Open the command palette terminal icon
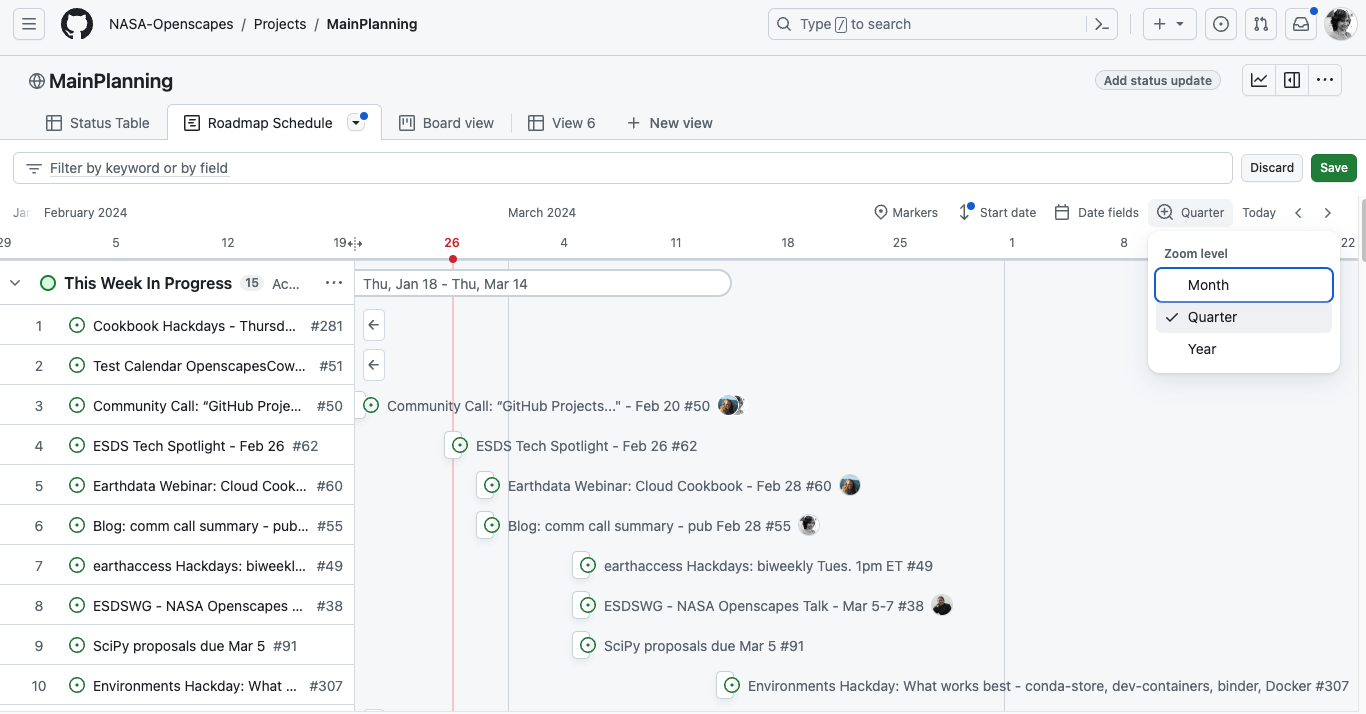Viewport: 1366px width, 714px height. (x=1101, y=24)
